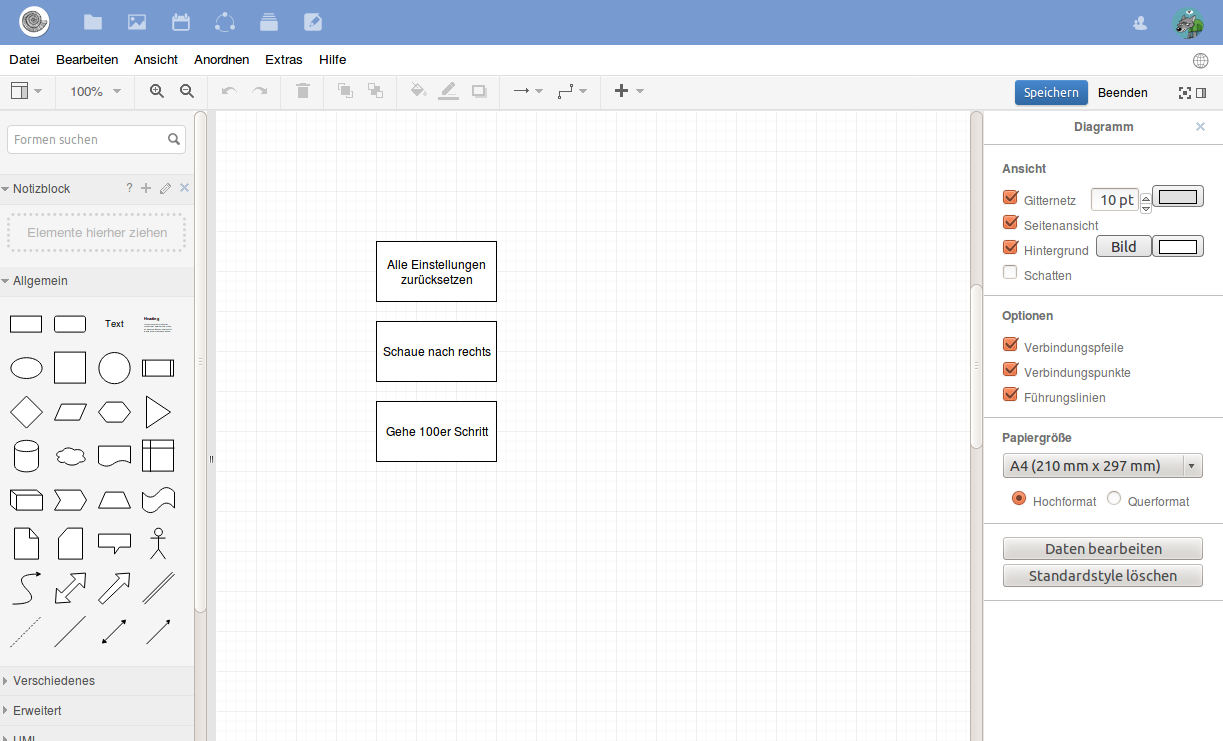Click the delete trash can icon
This screenshot has height=741, width=1223.
pos(303,91)
